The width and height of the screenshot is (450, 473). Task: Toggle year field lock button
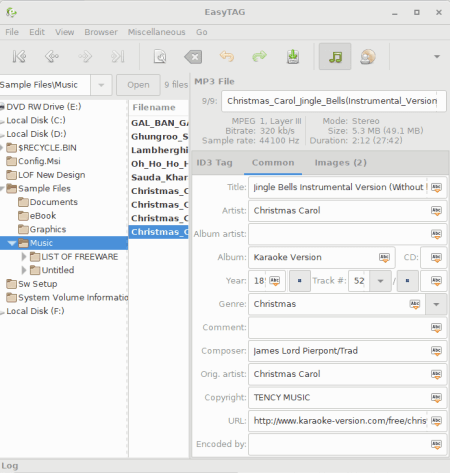point(300,281)
